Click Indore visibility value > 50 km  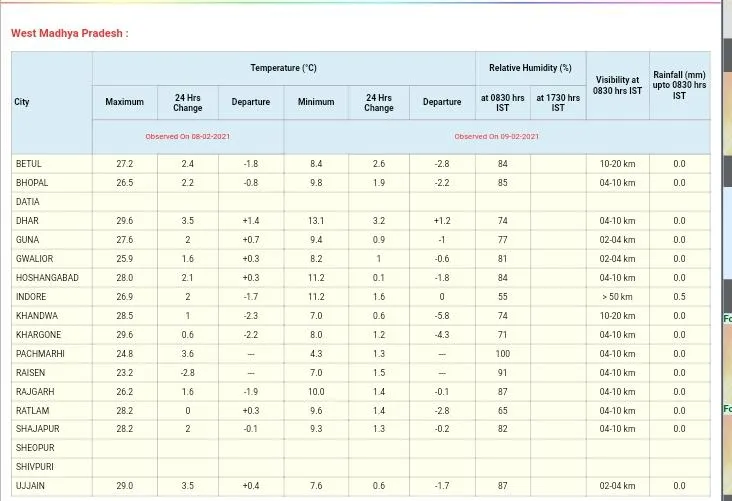tap(617, 297)
